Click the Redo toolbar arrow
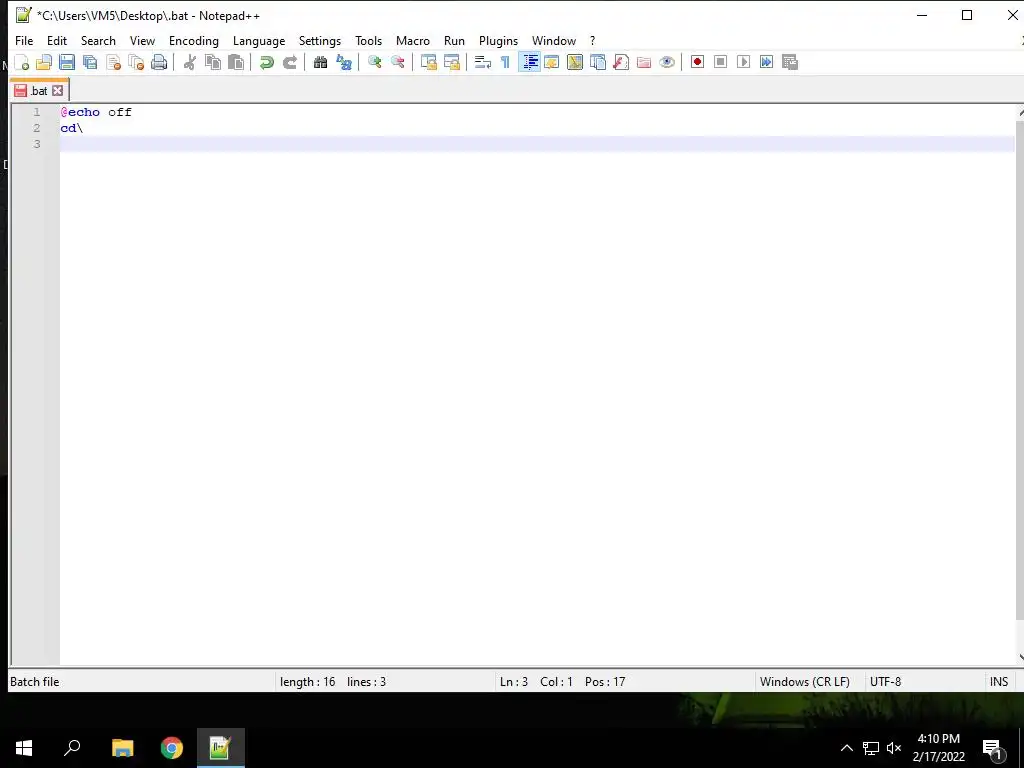This screenshot has height=768, width=1024. coord(289,62)
